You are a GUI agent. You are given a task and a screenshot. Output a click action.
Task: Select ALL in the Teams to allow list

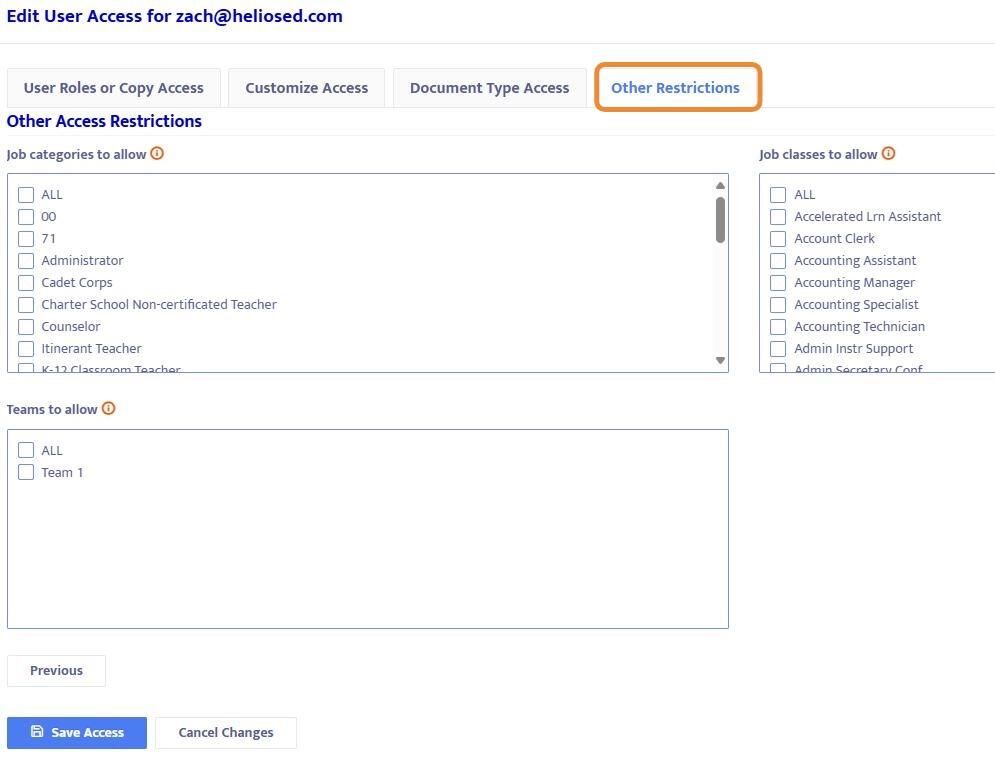coord(26,450)
